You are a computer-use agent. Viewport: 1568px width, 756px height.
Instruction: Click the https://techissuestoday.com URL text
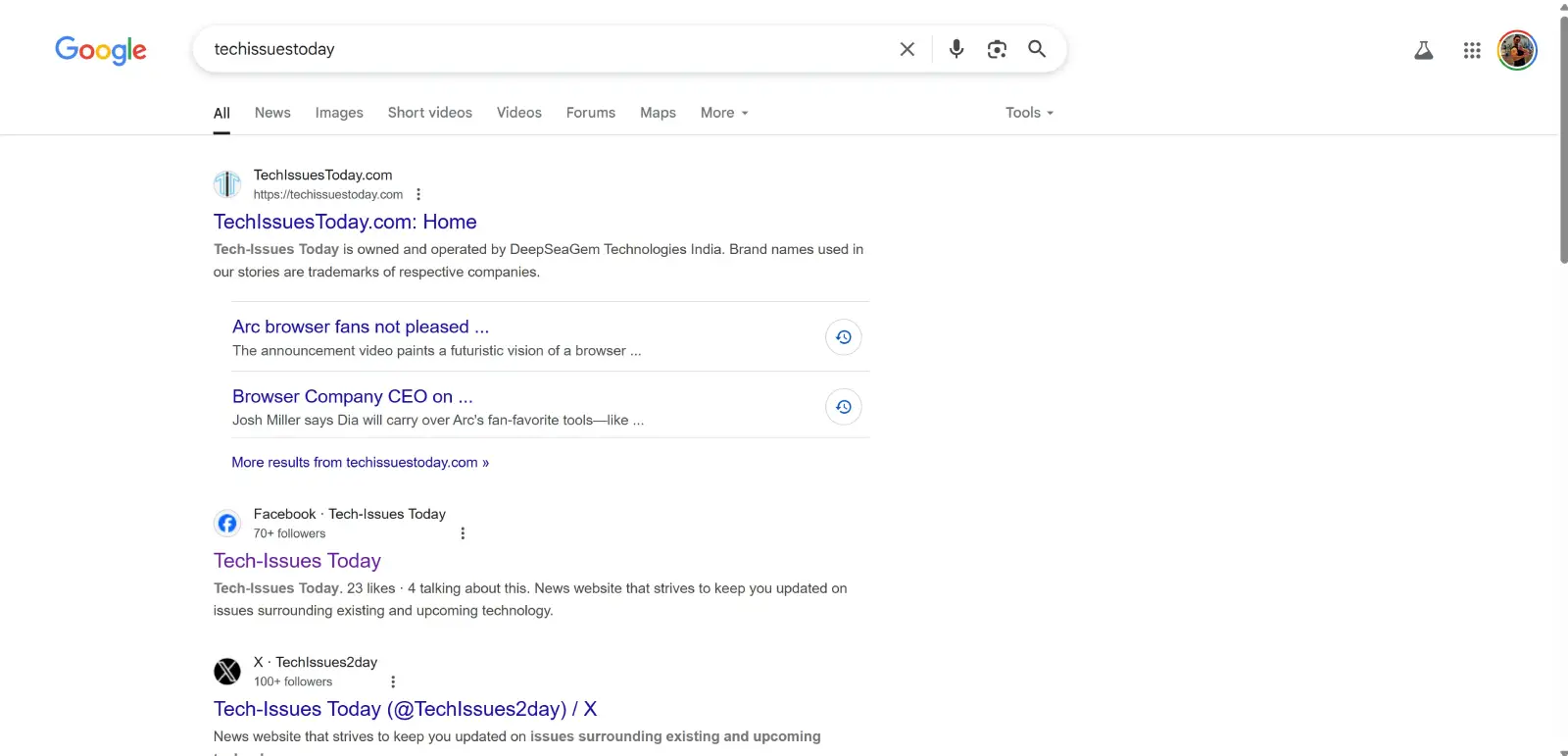coord(328,194)
